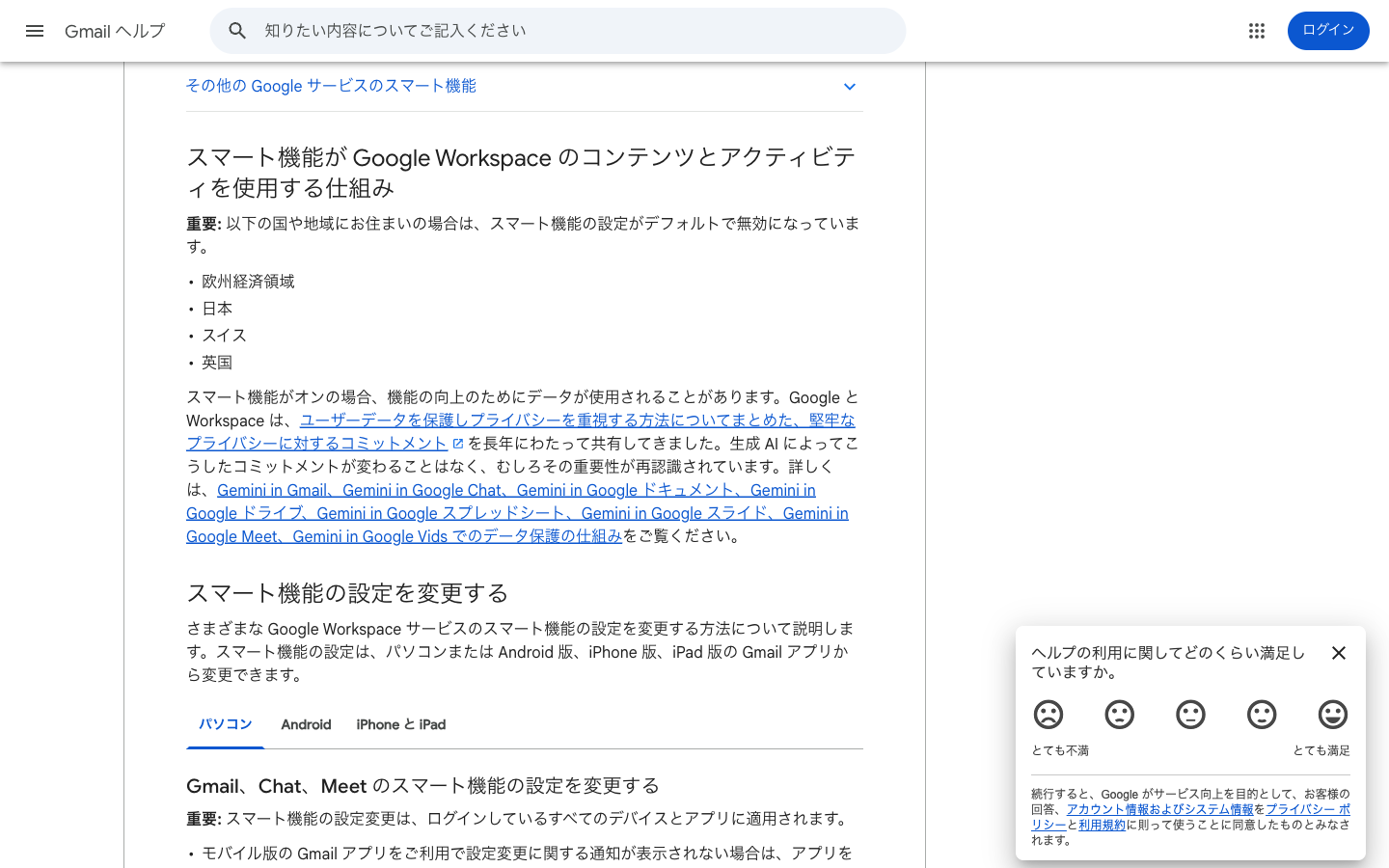This screenshot has height=868, width=1389.
Task: Select the somewhat satisfied face rating
Action: click(x=1262, y=715)
